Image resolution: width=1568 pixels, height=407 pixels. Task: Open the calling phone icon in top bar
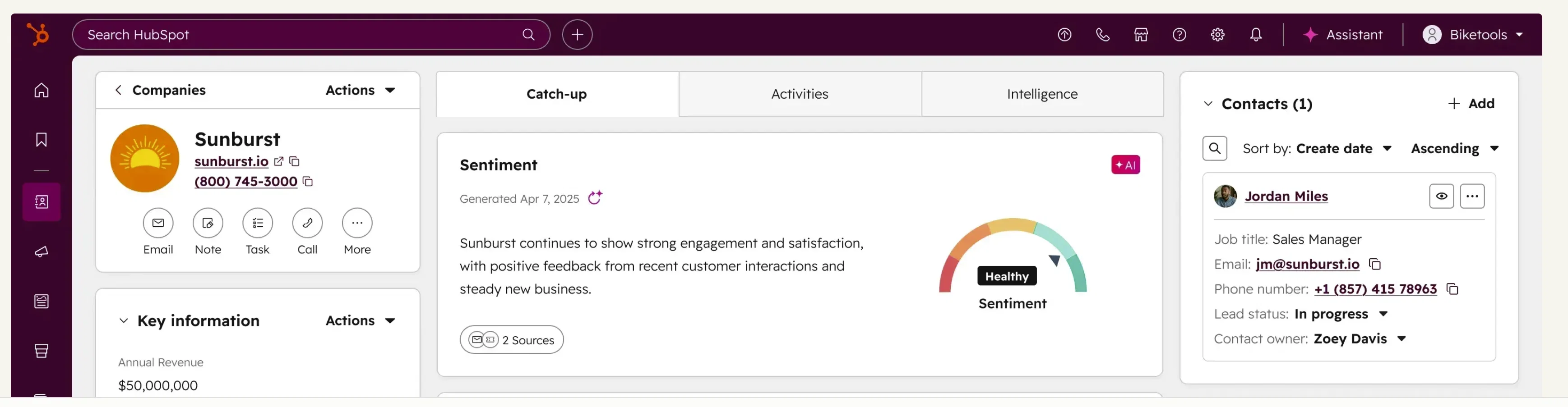click(x=1102, y=35)
